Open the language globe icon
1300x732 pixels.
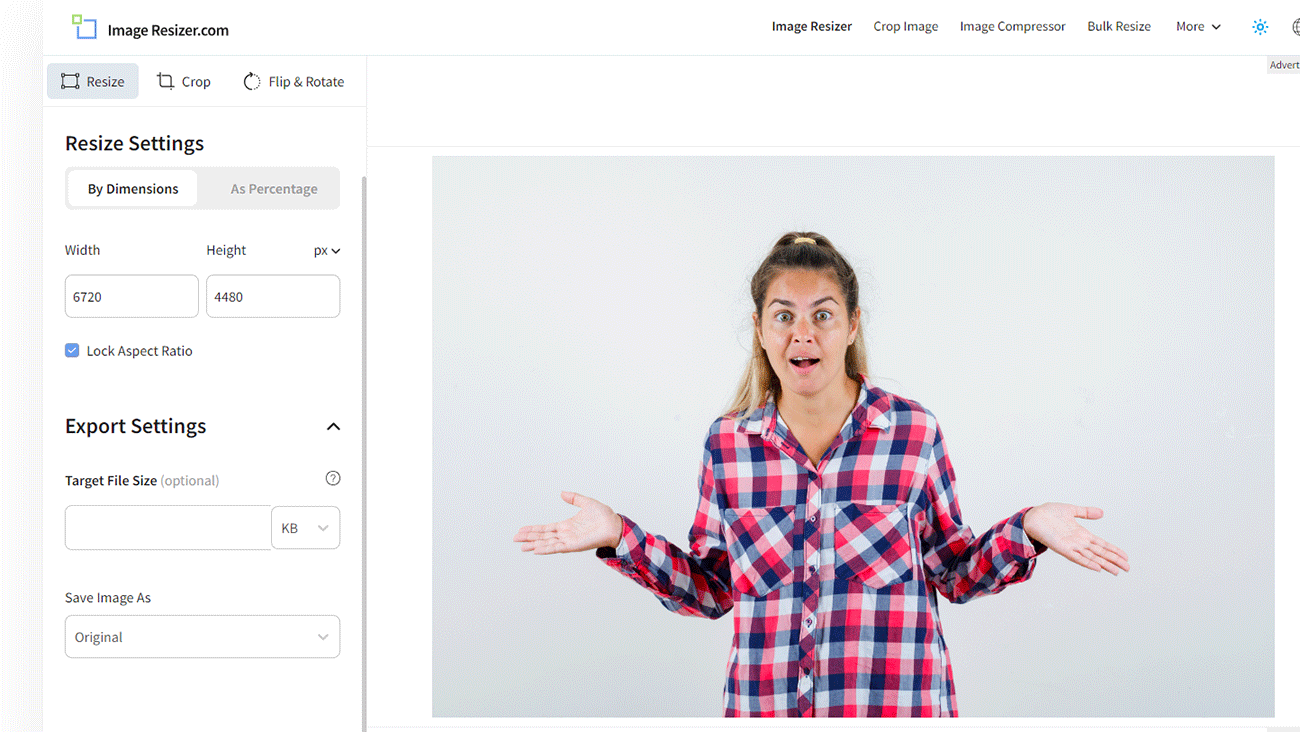(x=1296, y=27)
